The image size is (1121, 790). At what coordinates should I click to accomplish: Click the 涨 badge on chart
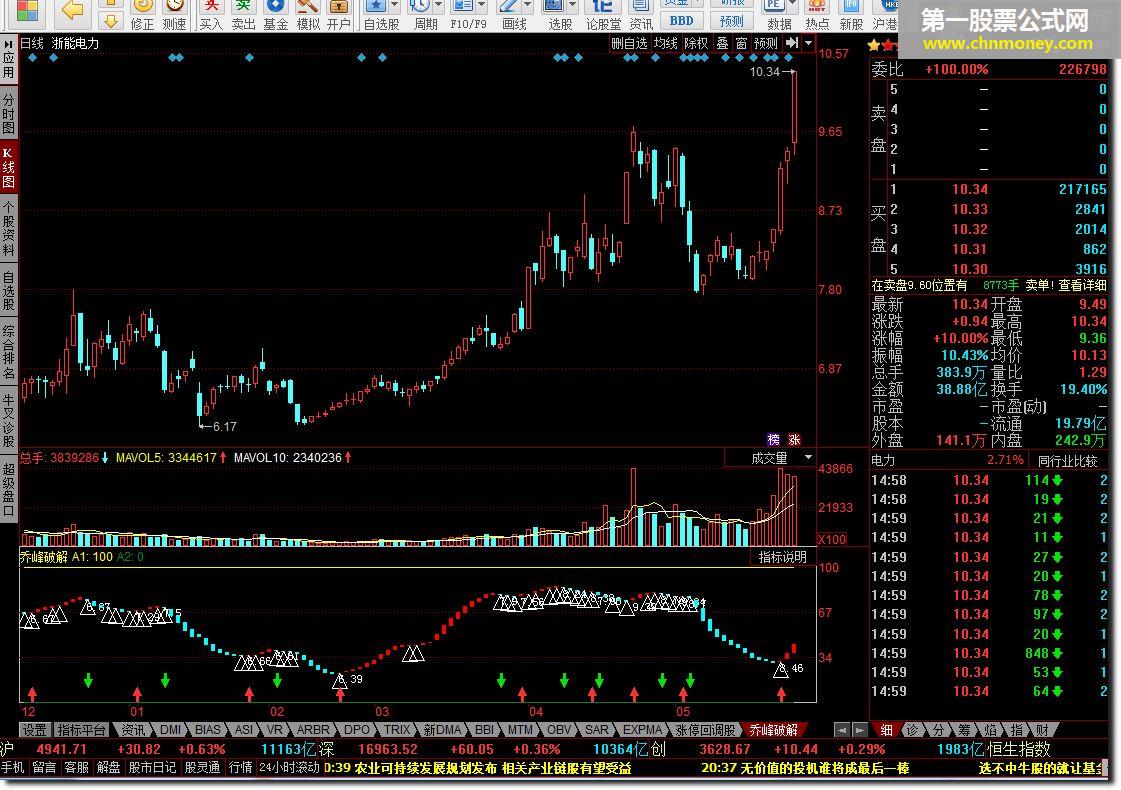pyautogui.click(x=794, y=440)
